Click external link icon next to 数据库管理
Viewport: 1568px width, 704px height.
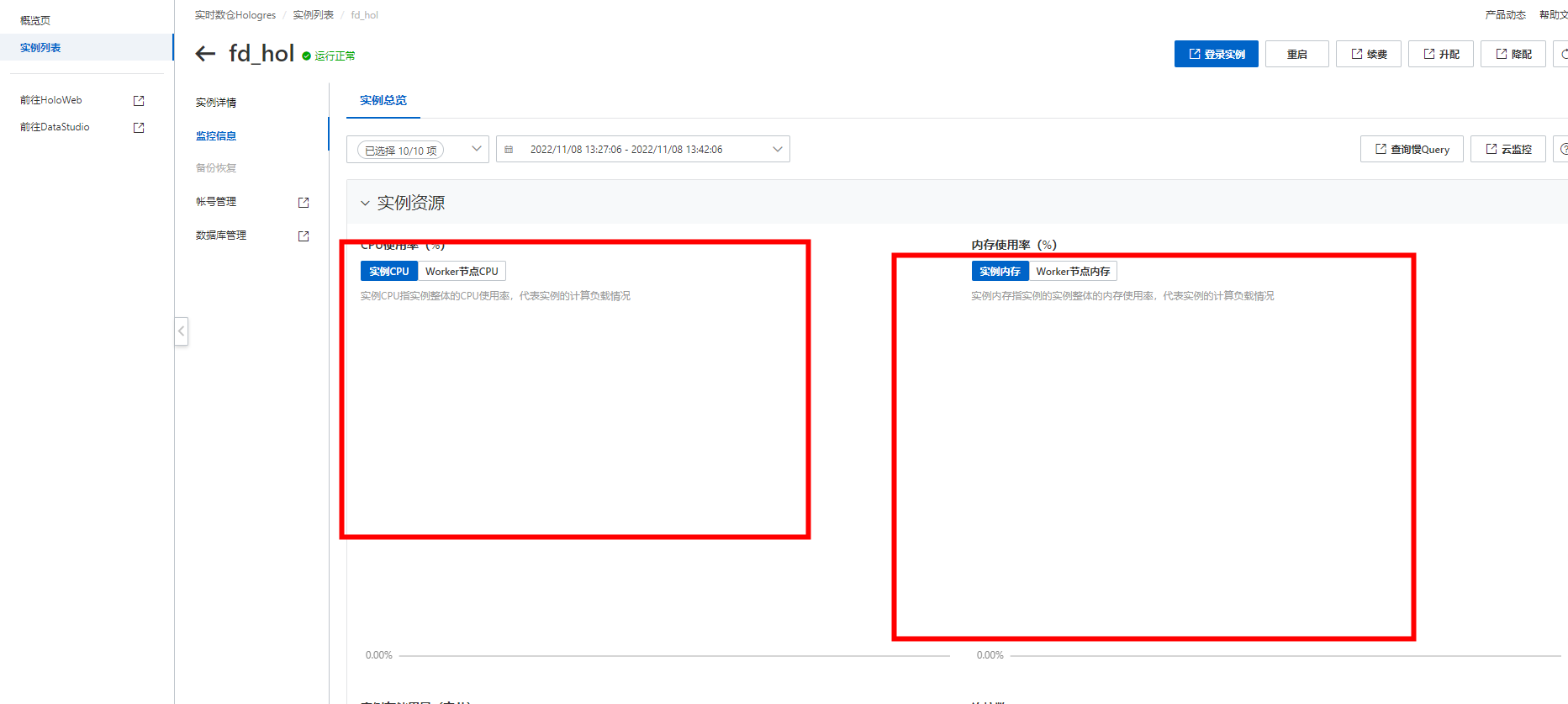point(304,236)
